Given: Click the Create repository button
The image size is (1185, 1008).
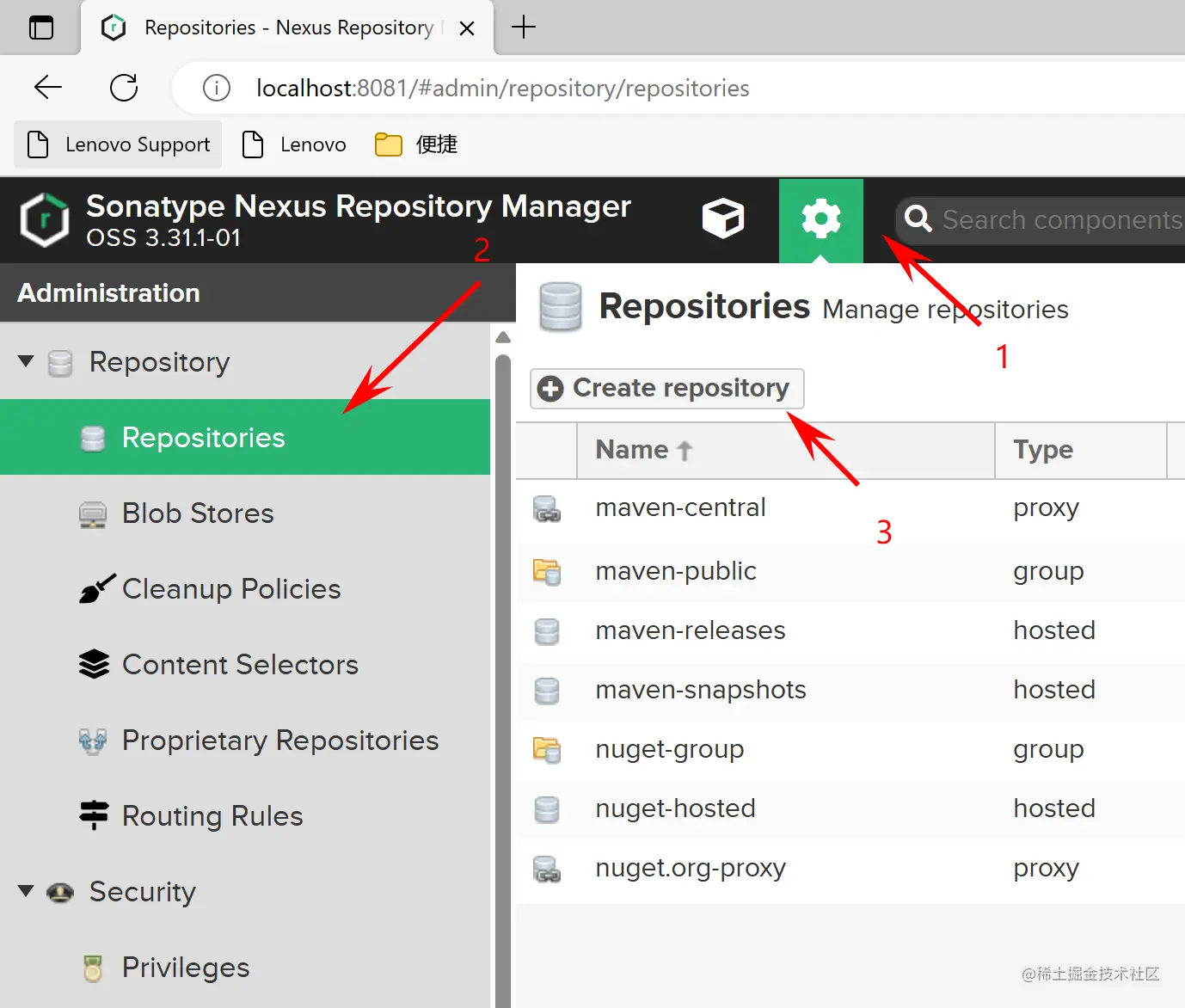Looking at the screenshot, I should [667, 389].
